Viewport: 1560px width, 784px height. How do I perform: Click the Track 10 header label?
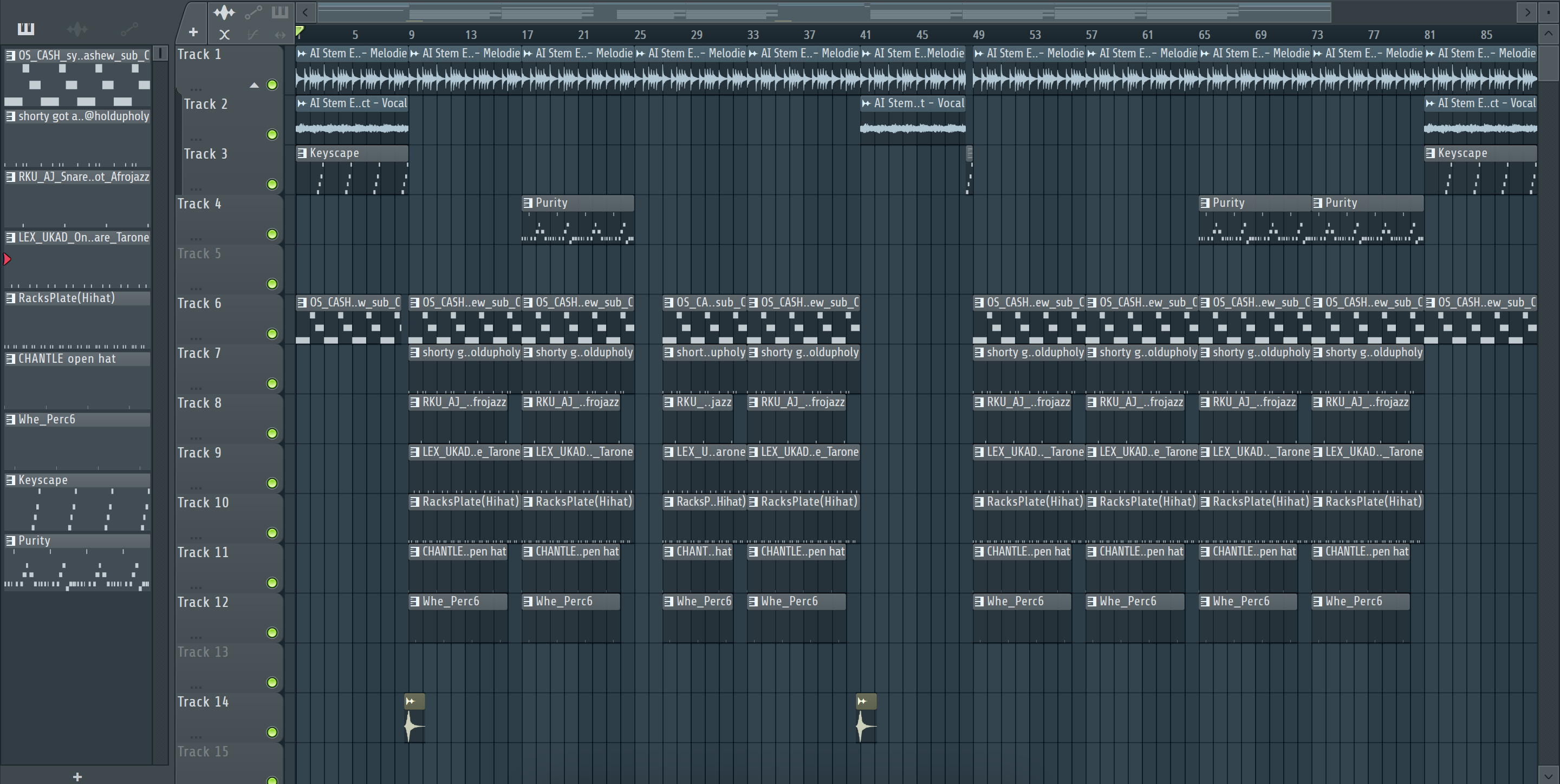pos(203,502)
